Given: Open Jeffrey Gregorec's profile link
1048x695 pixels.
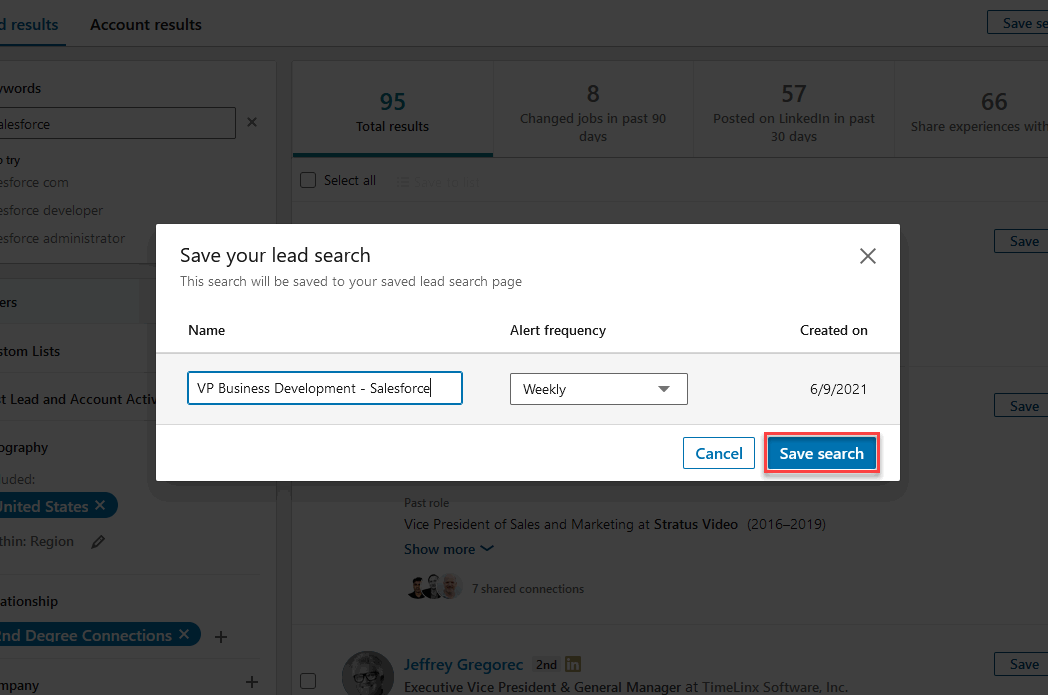Looking at the screenshot, I should tap(463, 665).
